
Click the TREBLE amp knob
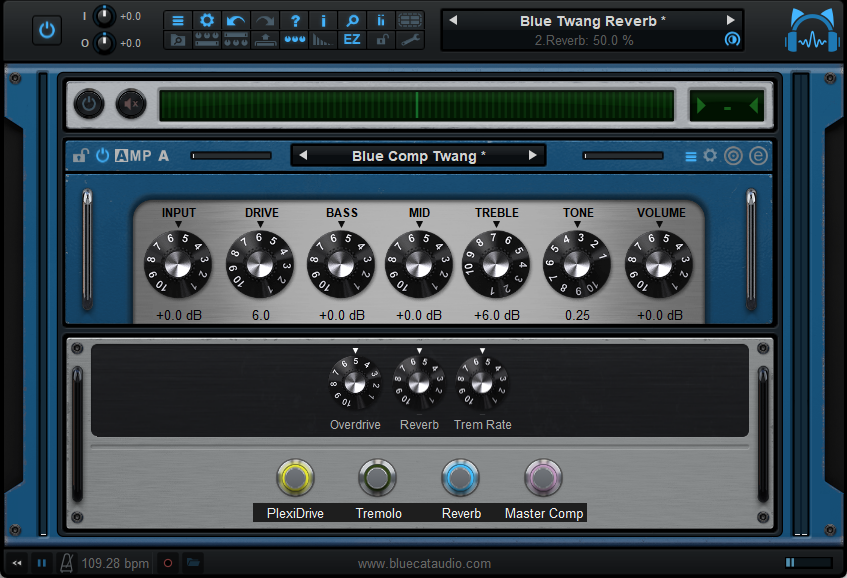[496, 265]
